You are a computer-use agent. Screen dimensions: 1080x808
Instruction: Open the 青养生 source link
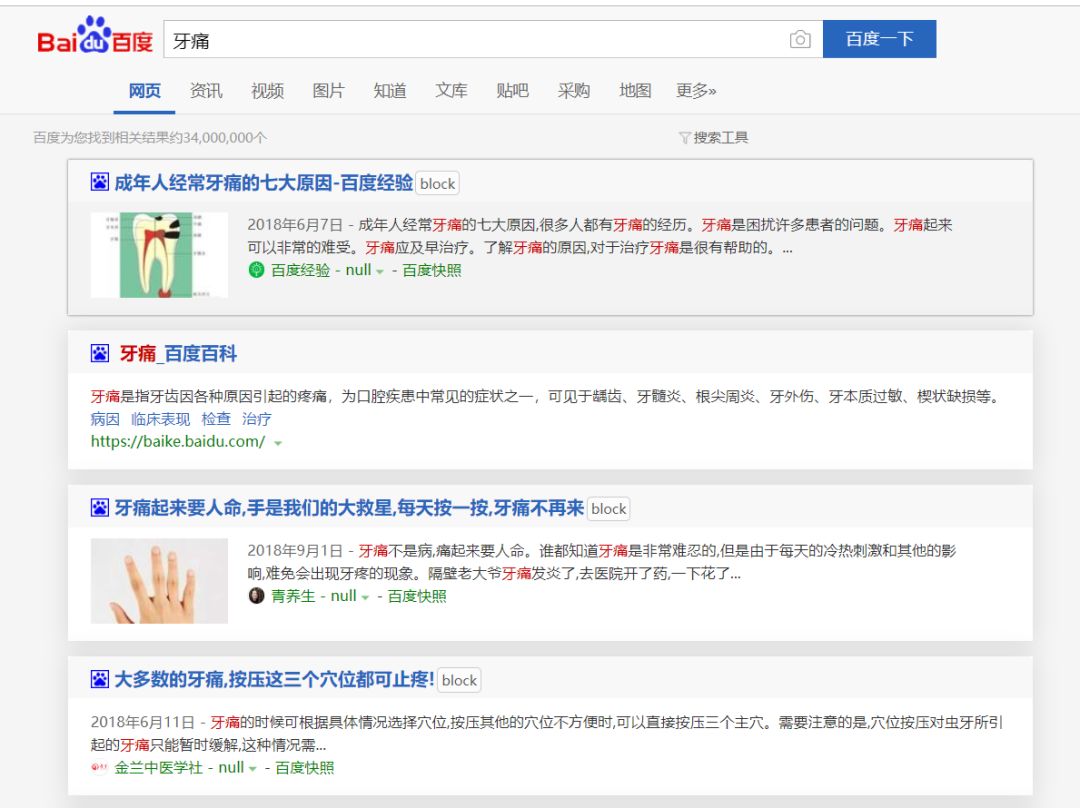coord(293,596)
